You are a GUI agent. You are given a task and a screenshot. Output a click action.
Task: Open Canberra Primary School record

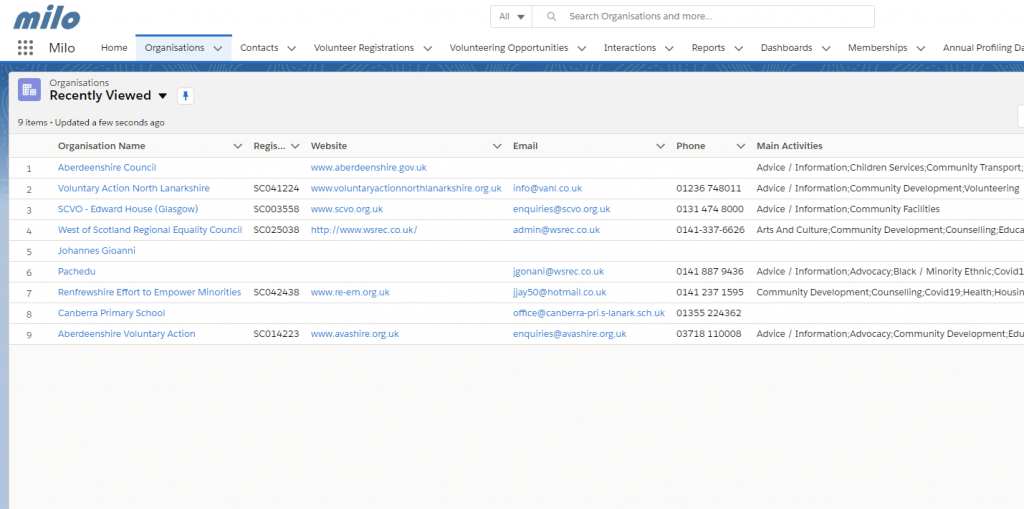112,313
